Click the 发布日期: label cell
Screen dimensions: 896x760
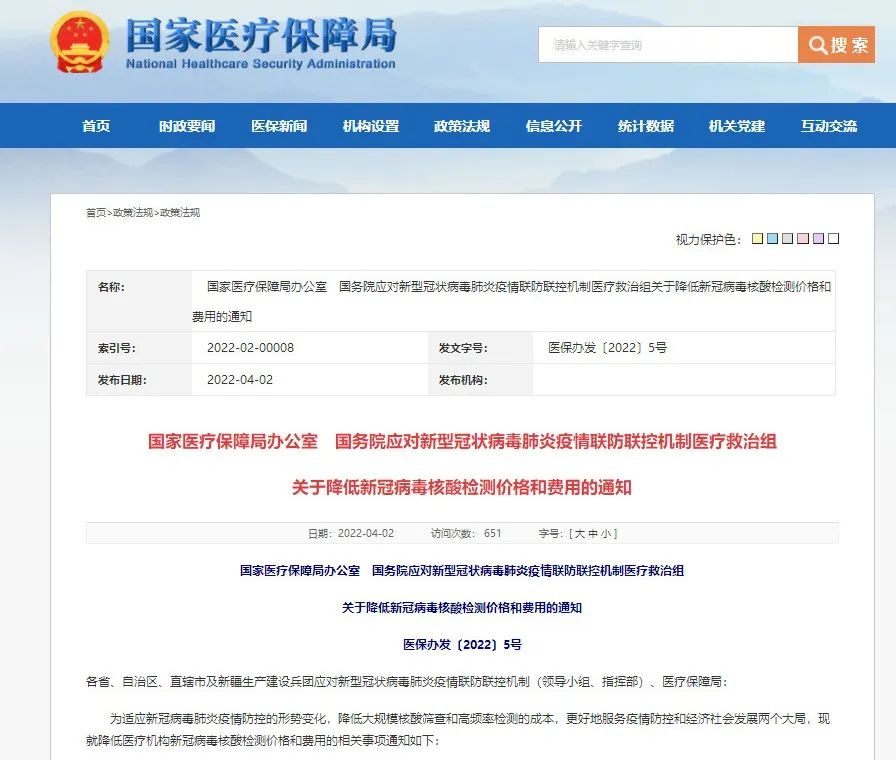[x=139, y=379]
